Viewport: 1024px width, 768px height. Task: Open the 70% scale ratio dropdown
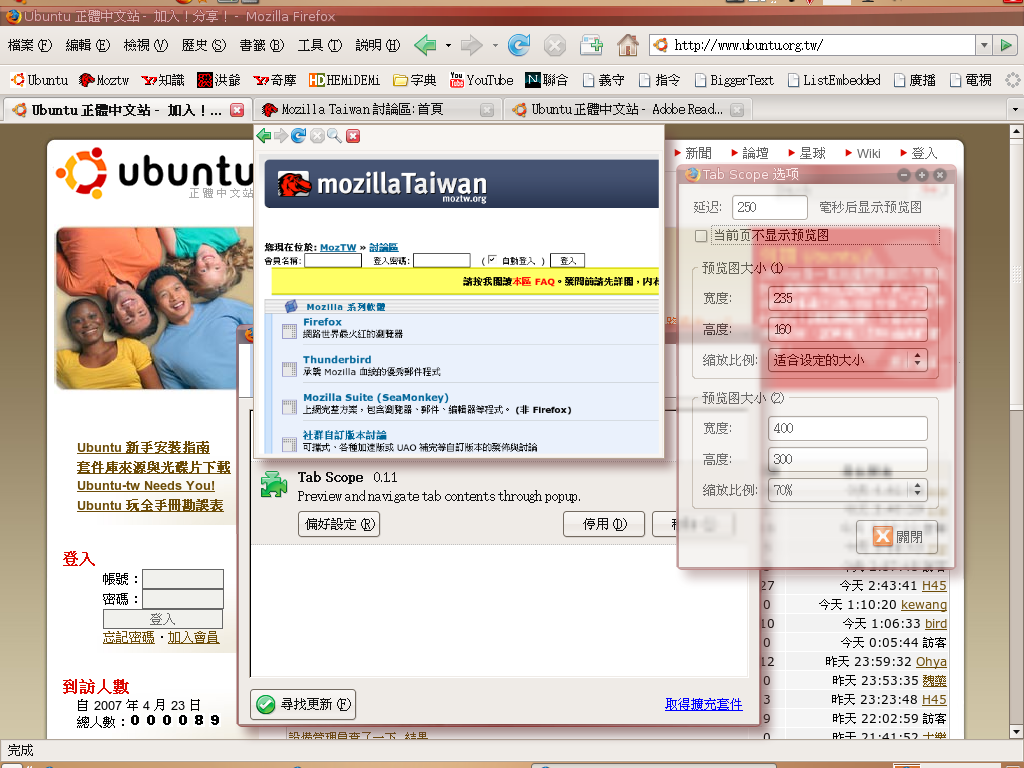(x=848, y=491)
